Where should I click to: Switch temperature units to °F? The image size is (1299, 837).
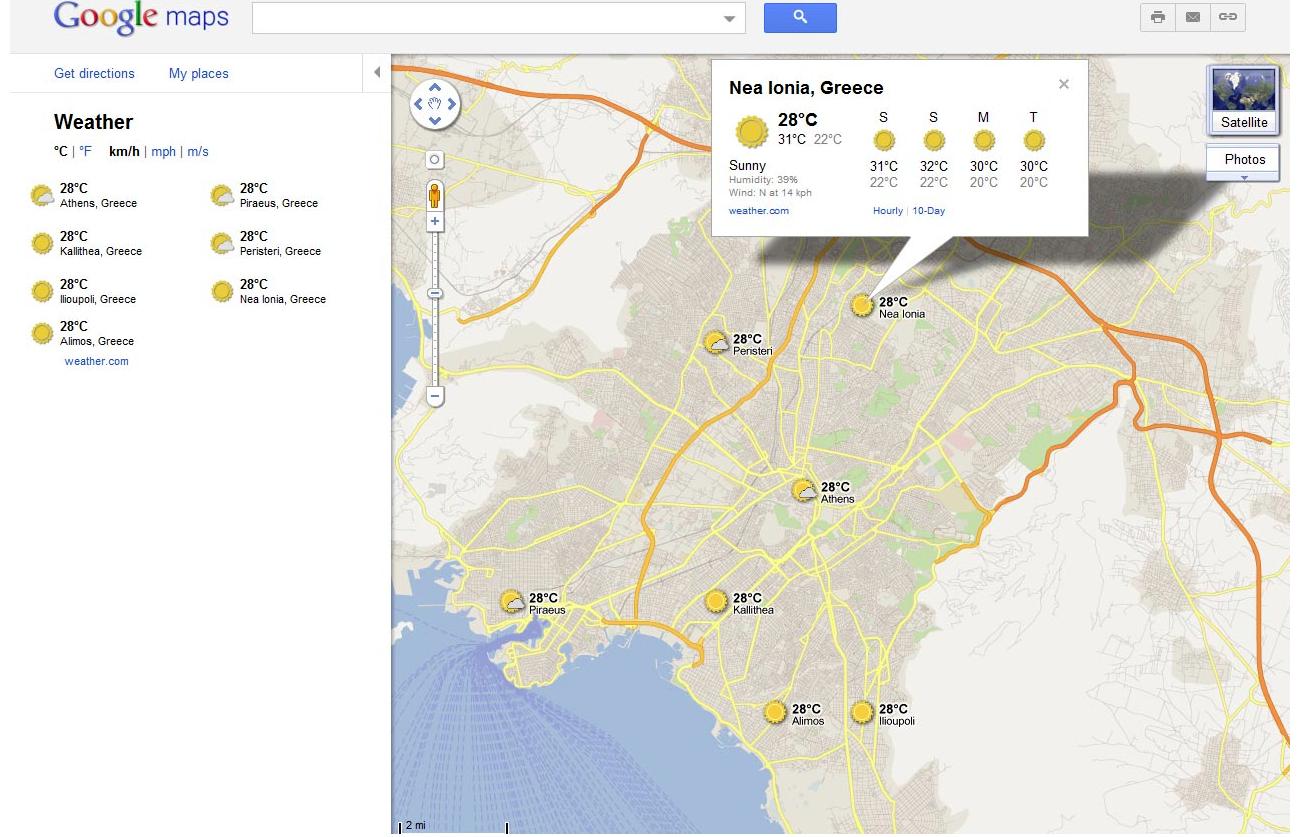pyautogui.click(x=86, y=152)
